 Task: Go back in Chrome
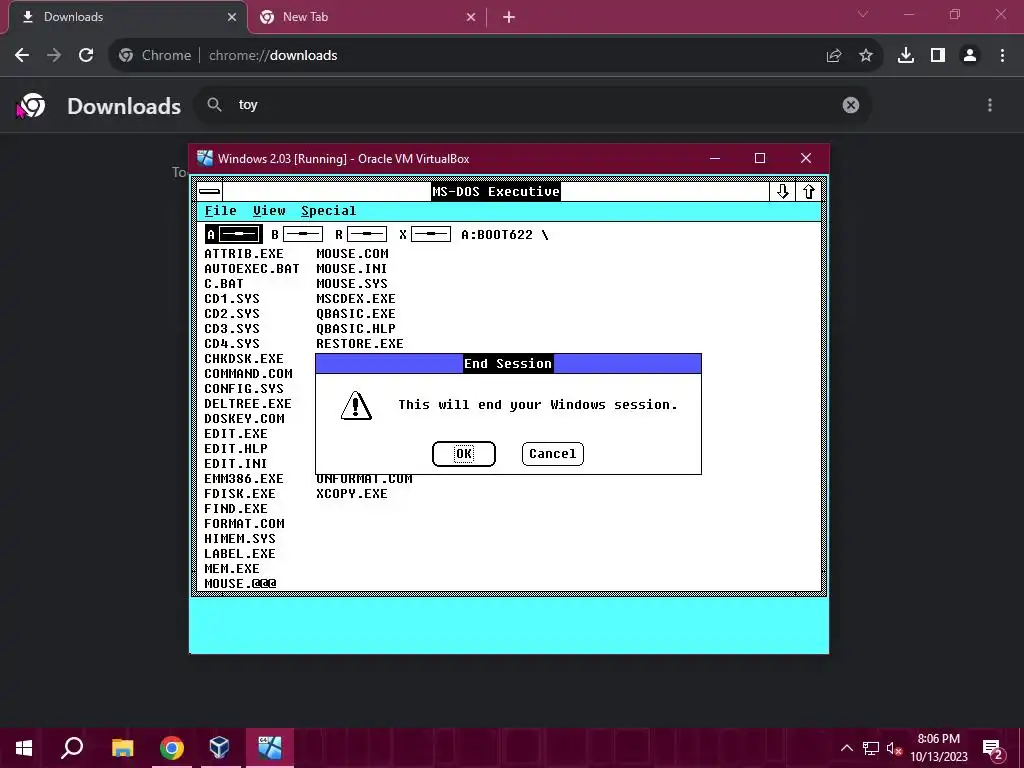[x=22, y=56]
